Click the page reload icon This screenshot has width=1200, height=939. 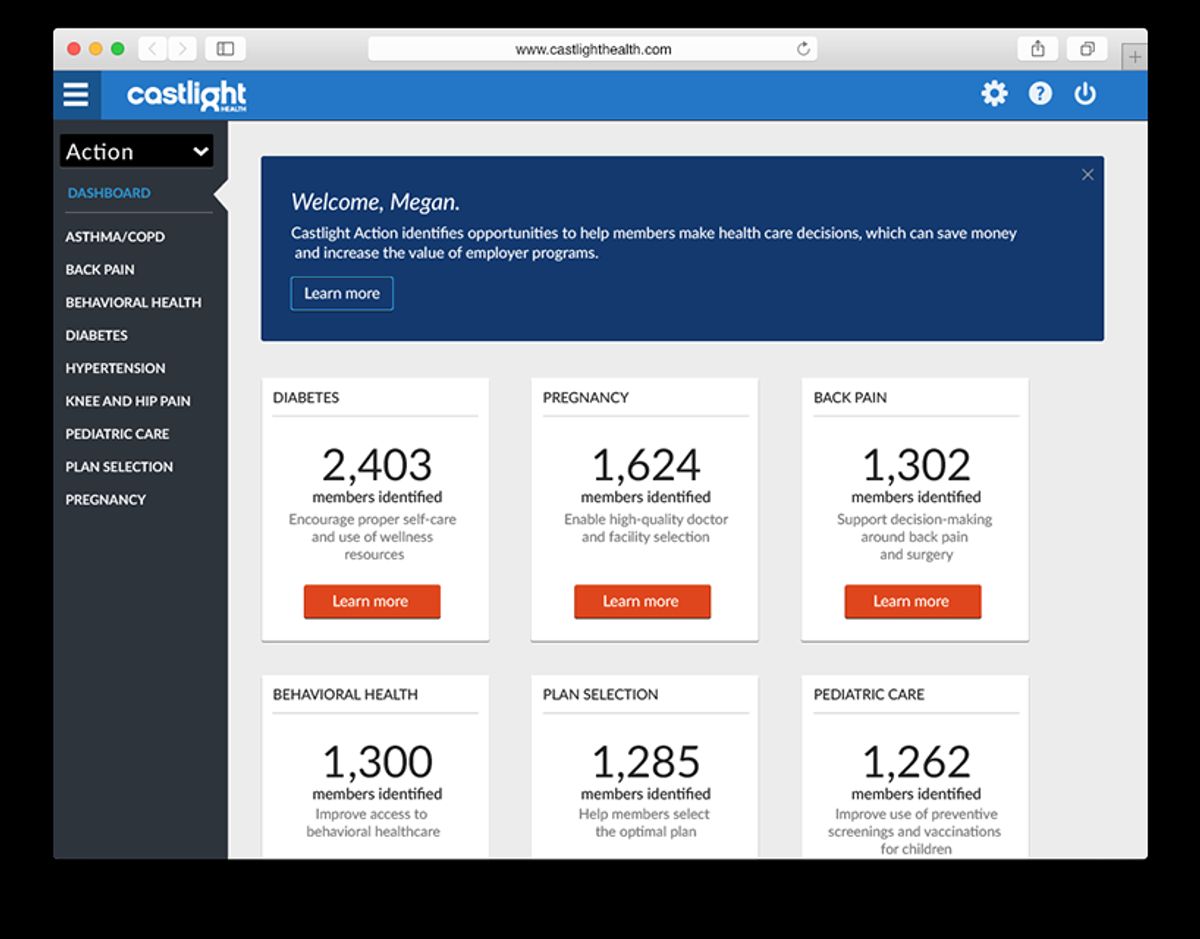point(802,47)
